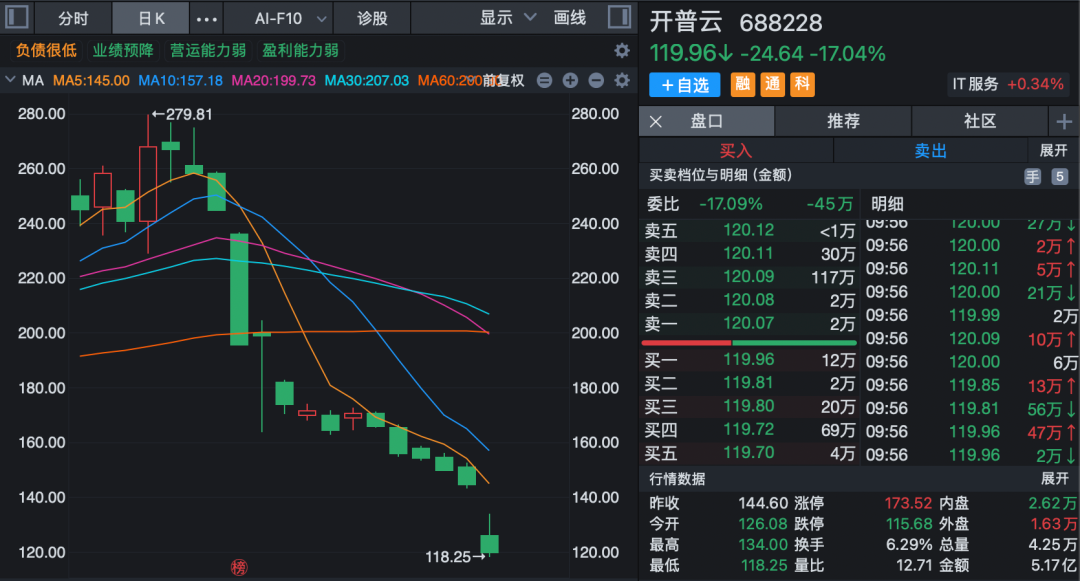Click the 通 Stock Connect icon

772,84
